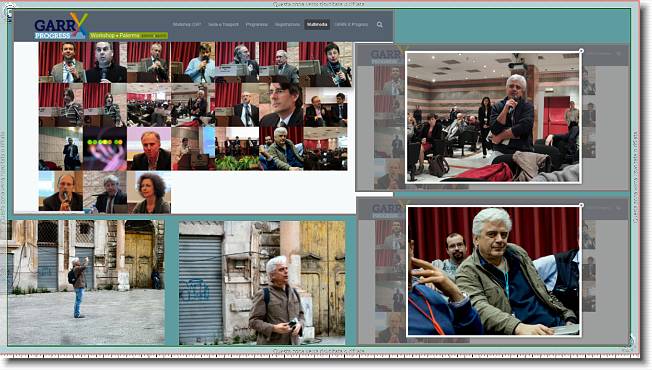Screen dimensions: 652x370
Task: Close the lightbox photo of man speaking with microphone
Action: pyautogui.click(x=581, y=51)
